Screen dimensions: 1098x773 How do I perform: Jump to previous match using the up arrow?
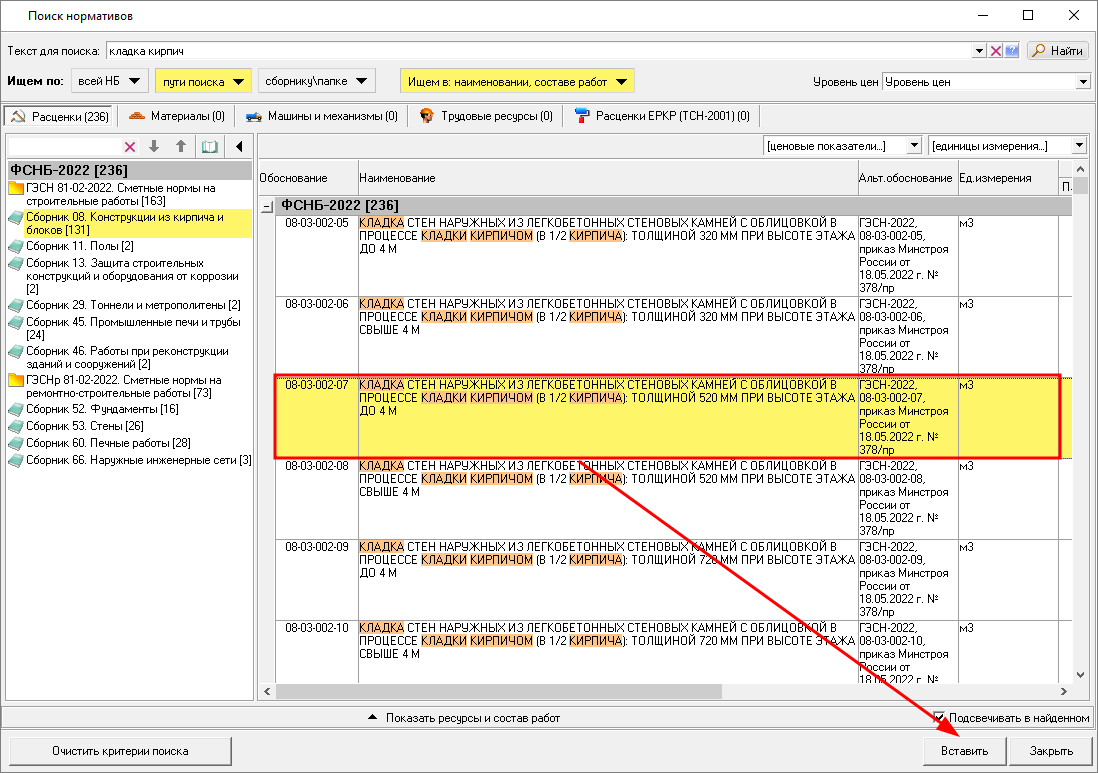[181, 147]
